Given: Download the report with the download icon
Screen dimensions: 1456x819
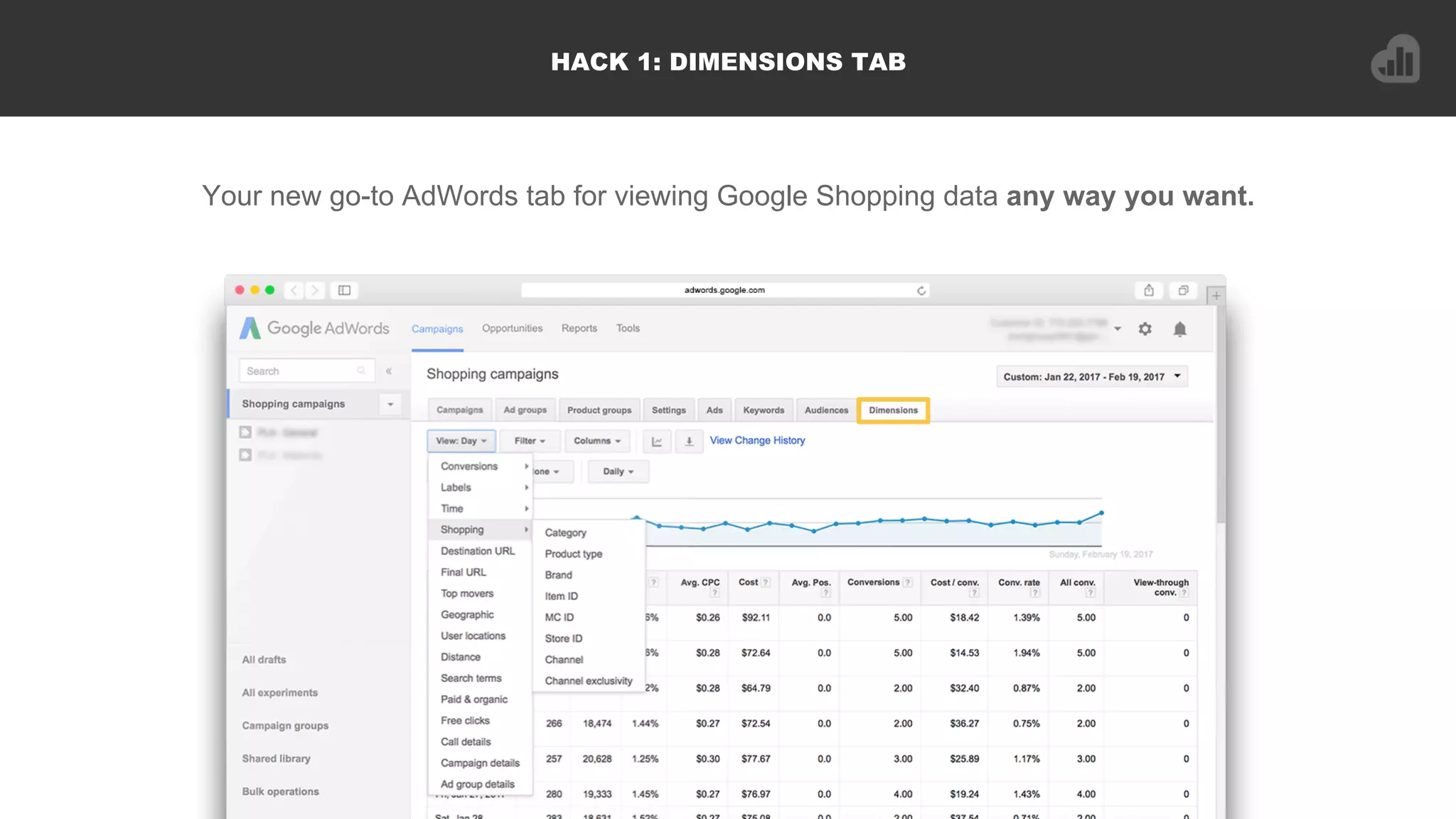Looking at the screenshot, I should point(689,441).
